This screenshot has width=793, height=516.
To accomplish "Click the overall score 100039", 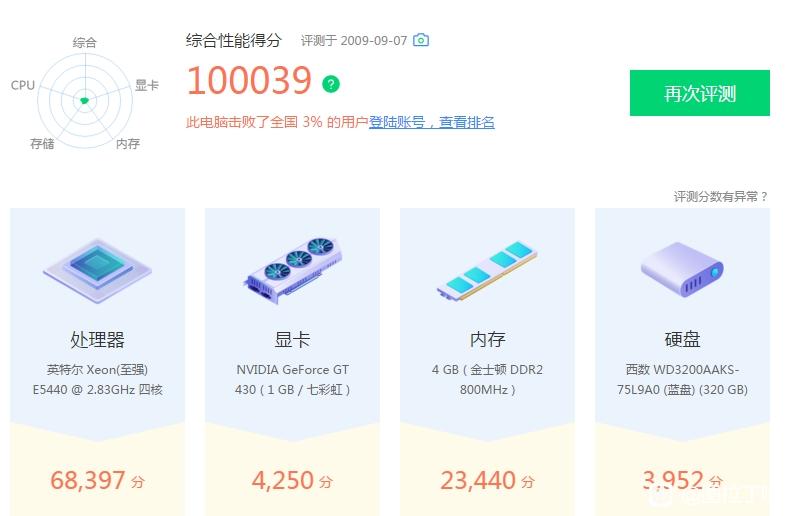I will 249,81.
